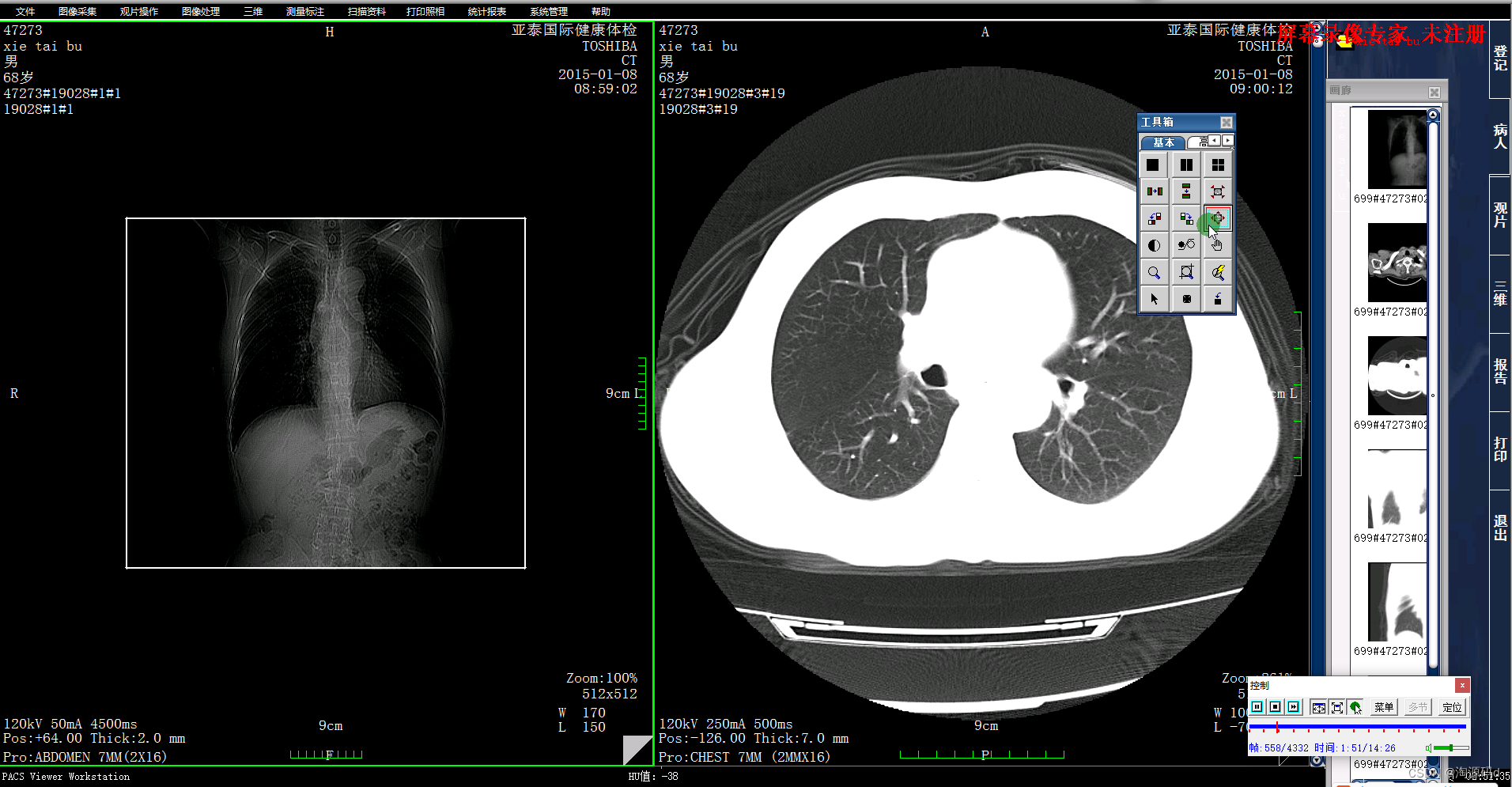Open the 三维 sidebar section

[x=1500, y=293]
